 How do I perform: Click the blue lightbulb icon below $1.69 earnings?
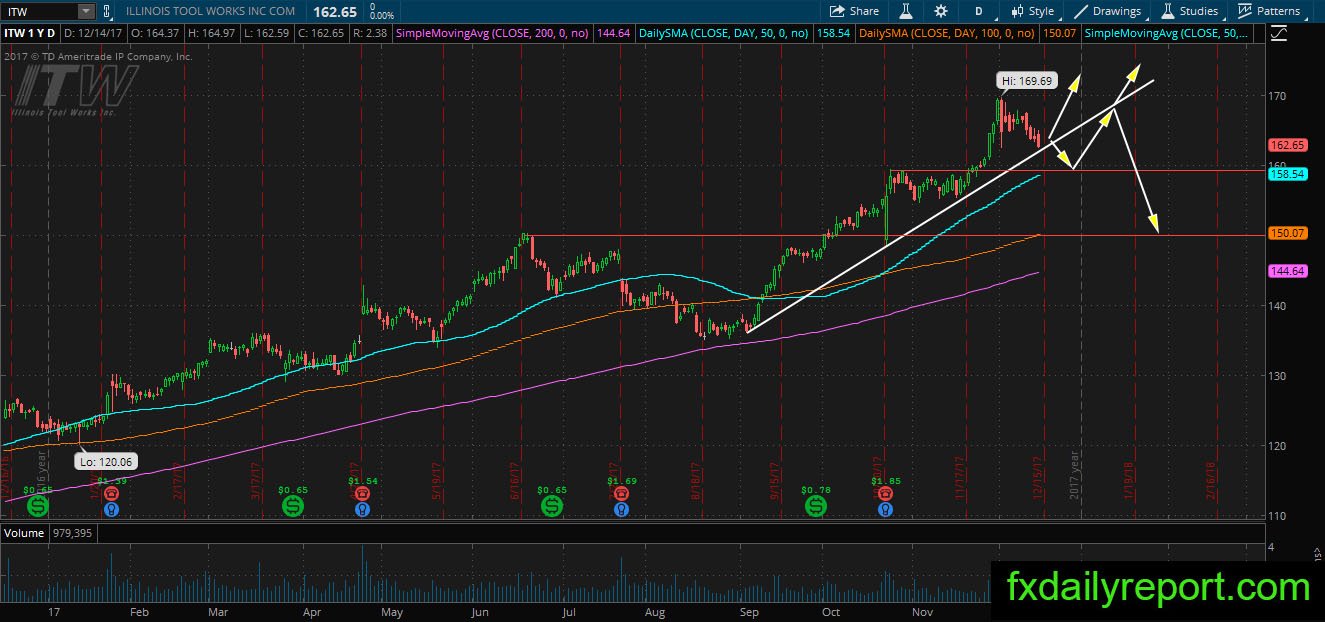coord(621,509)
